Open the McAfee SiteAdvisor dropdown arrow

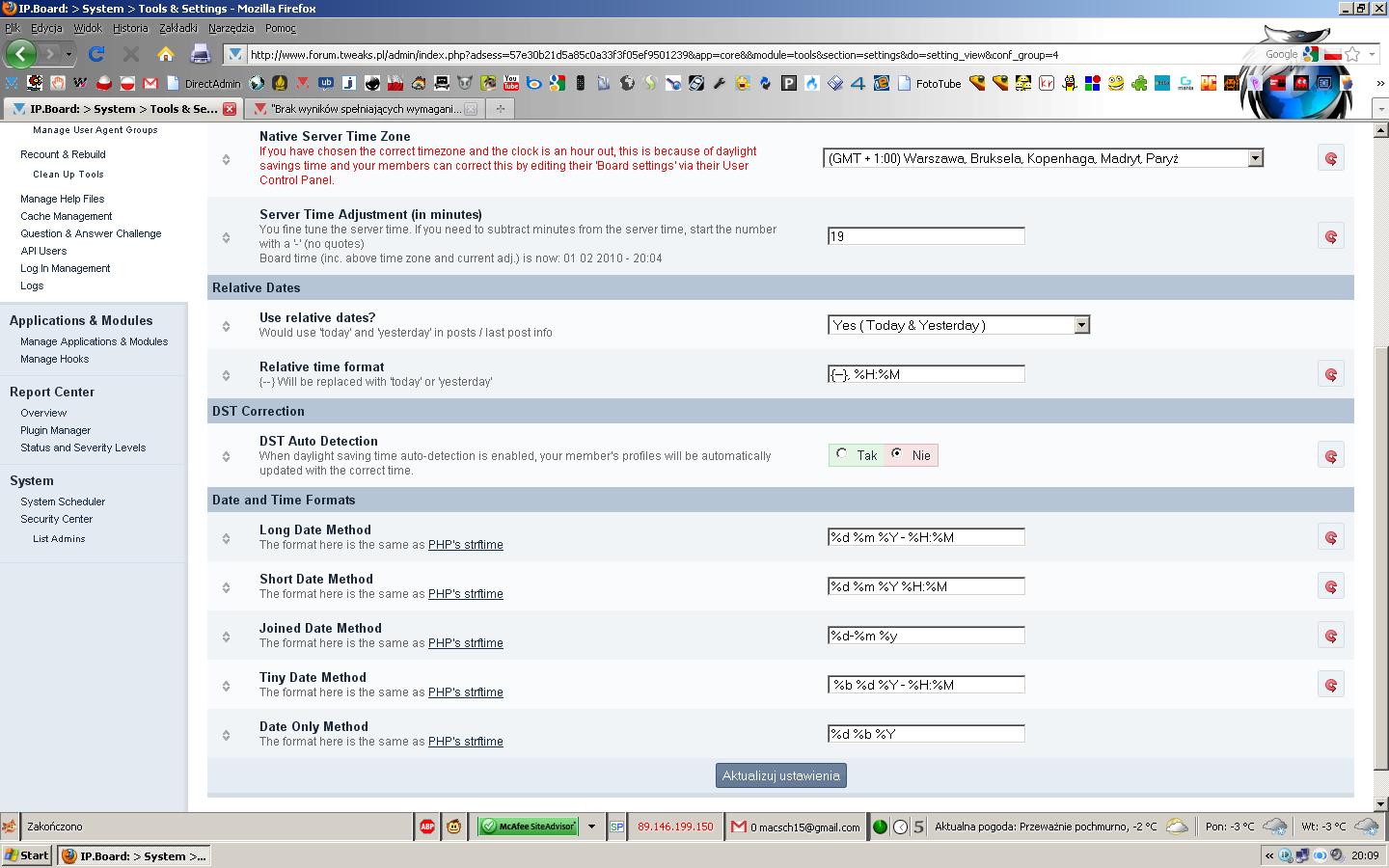591,827
